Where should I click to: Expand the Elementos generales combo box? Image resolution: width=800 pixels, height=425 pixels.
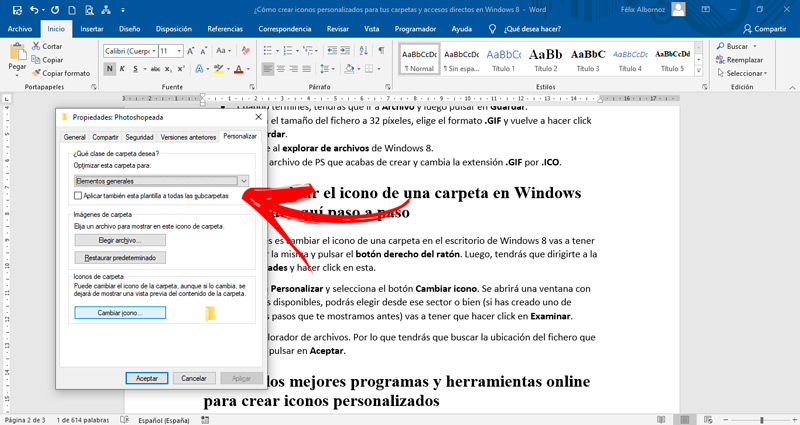tap(244, 181)
